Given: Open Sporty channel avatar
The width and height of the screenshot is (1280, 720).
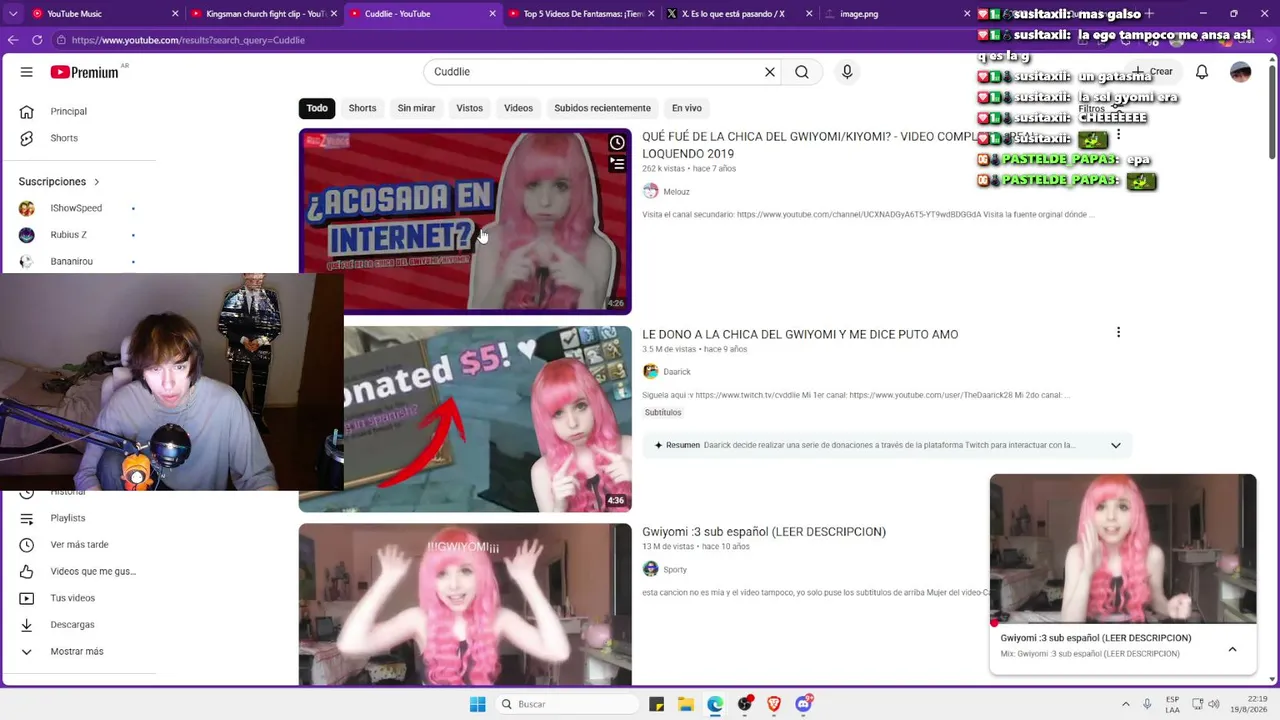Looking at the screenshot, I should pos(651,569).
